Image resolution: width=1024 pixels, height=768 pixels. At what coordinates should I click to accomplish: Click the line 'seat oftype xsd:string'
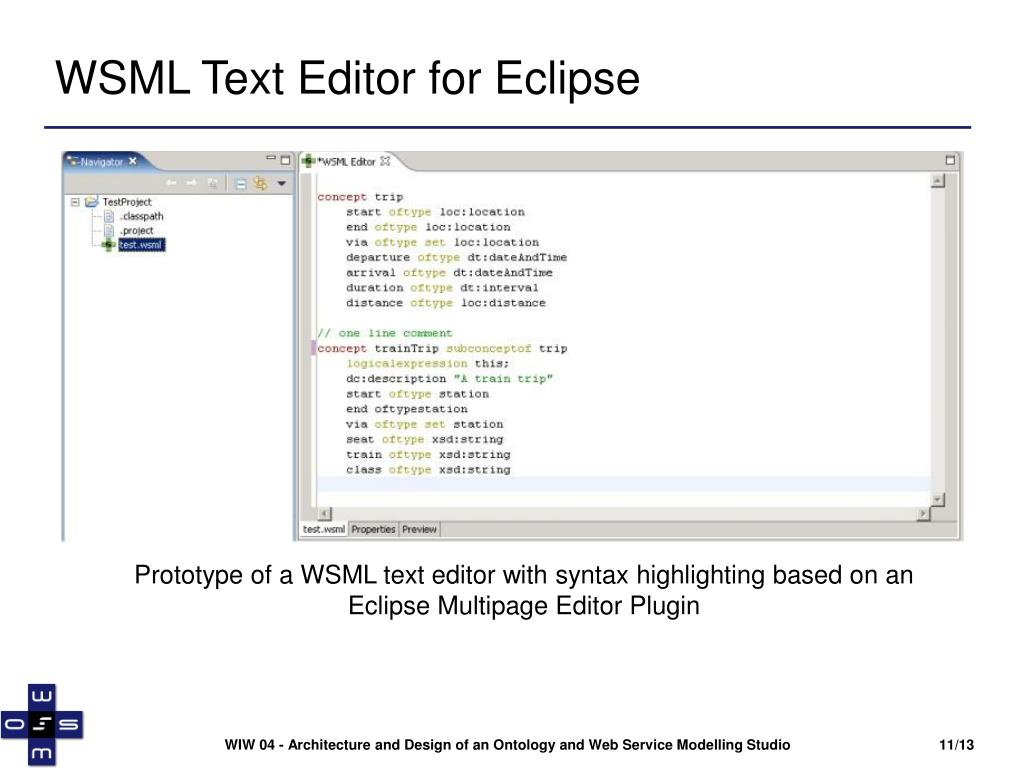(x=424, y=440)
